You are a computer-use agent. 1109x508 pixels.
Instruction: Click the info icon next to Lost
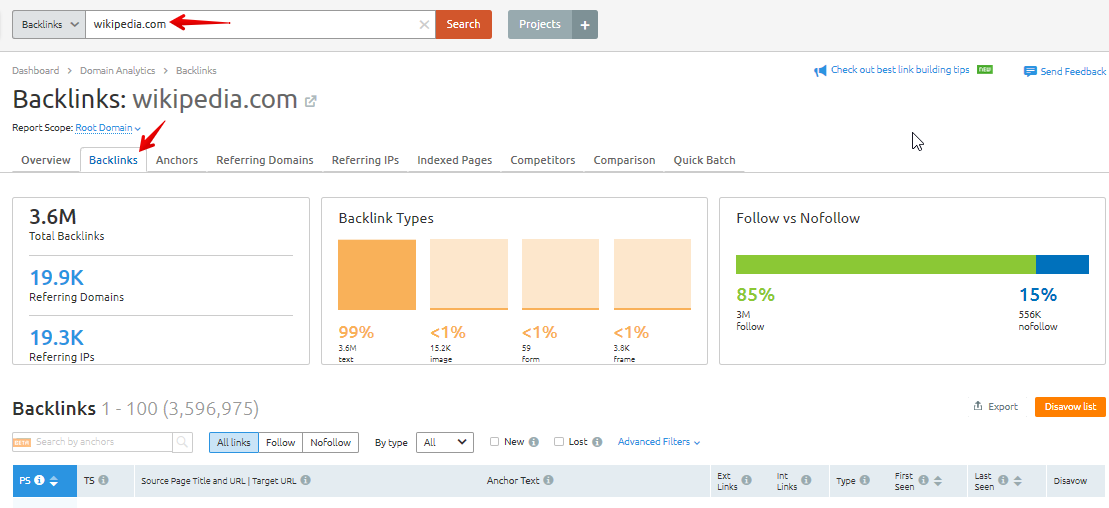[x=598, y=442]
